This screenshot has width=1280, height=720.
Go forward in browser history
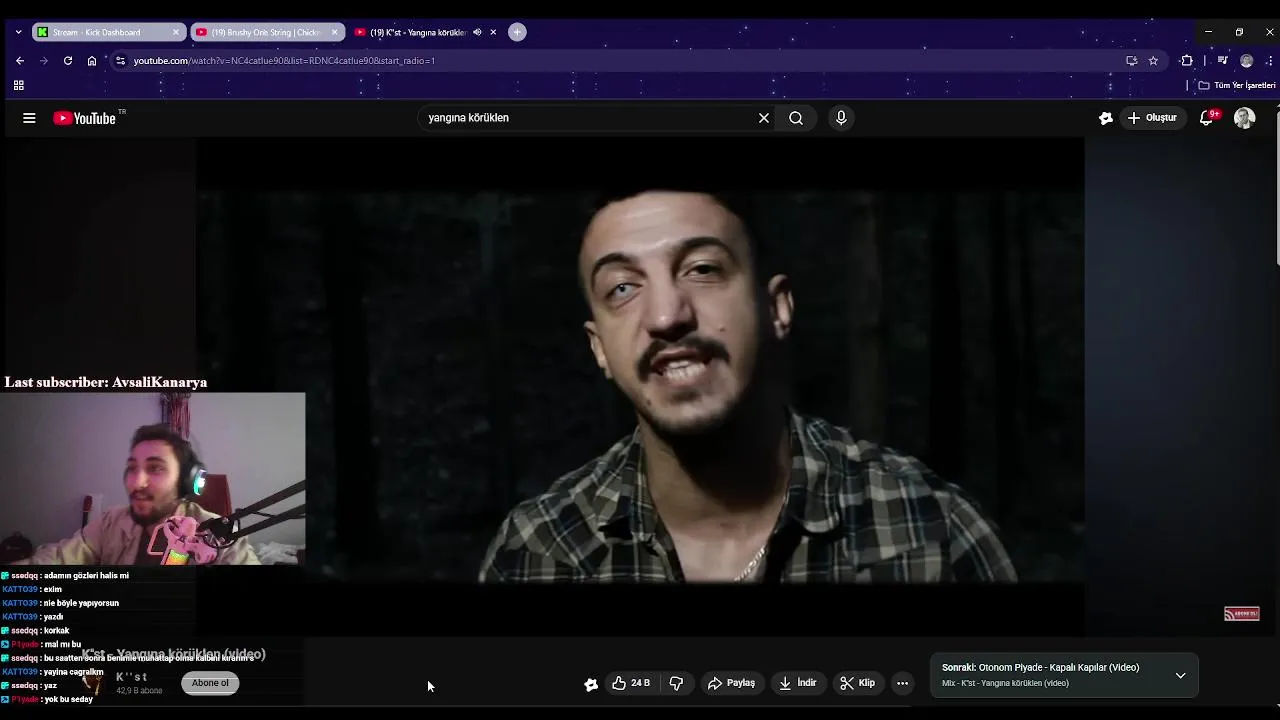[44, 61]
